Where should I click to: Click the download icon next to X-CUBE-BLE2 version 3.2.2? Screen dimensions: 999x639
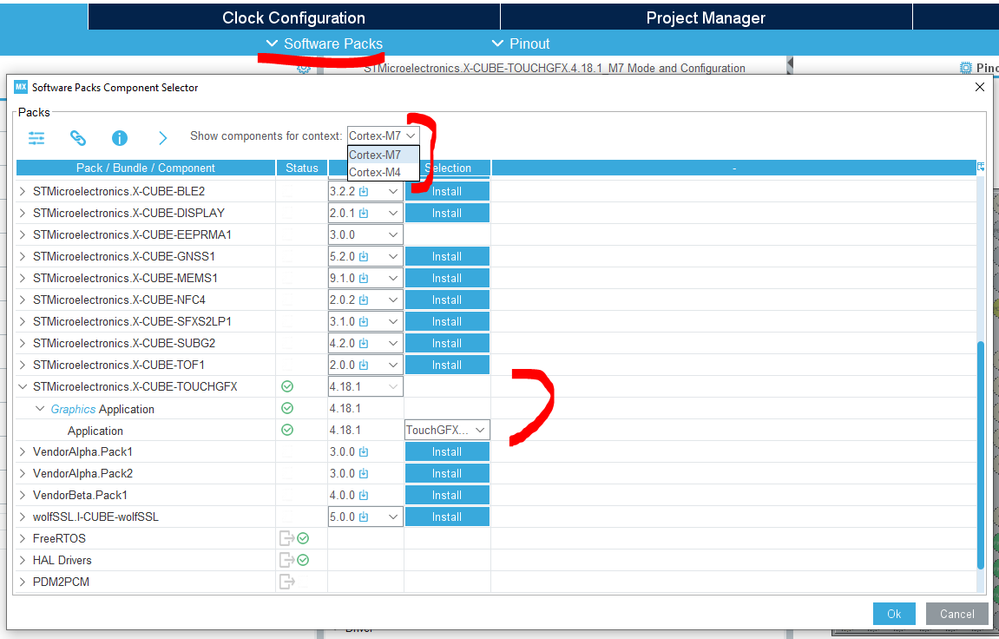point(364,191)
